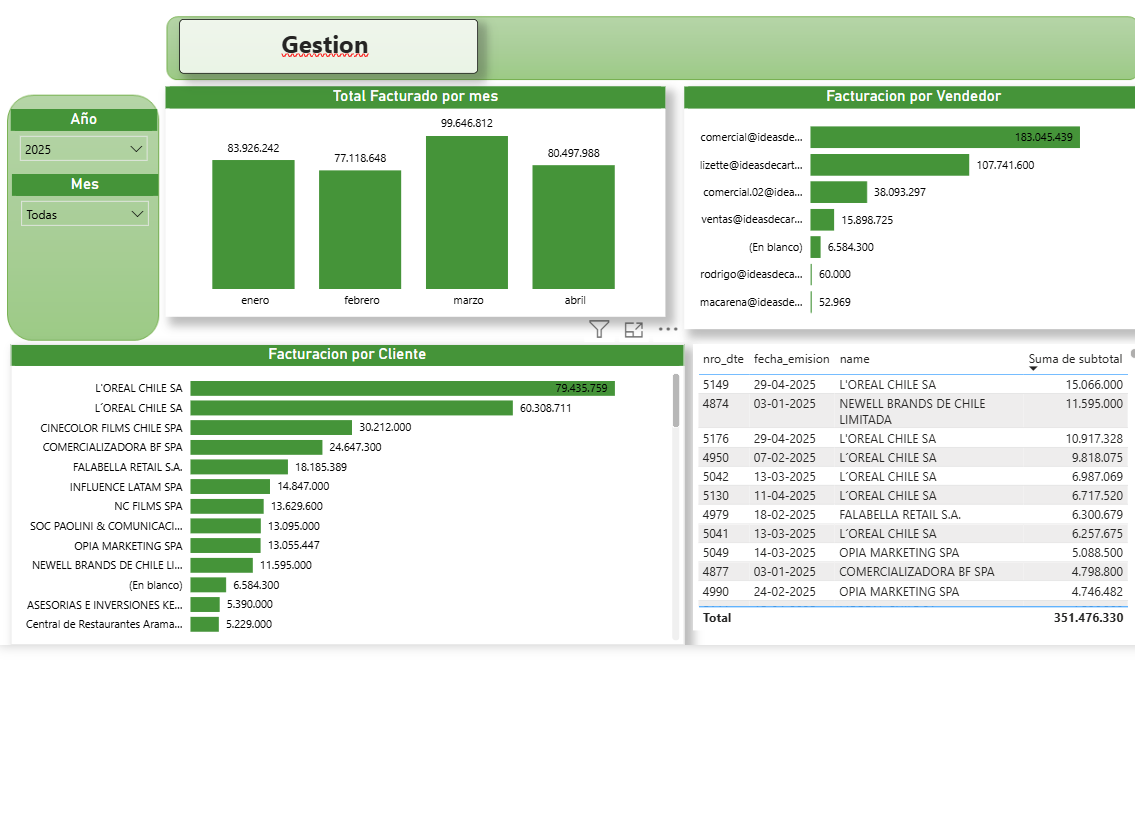Click the fecha_emision column header
Viewport: 1135px width, 836px height.
pyautogui.click(x=789, y=359)
